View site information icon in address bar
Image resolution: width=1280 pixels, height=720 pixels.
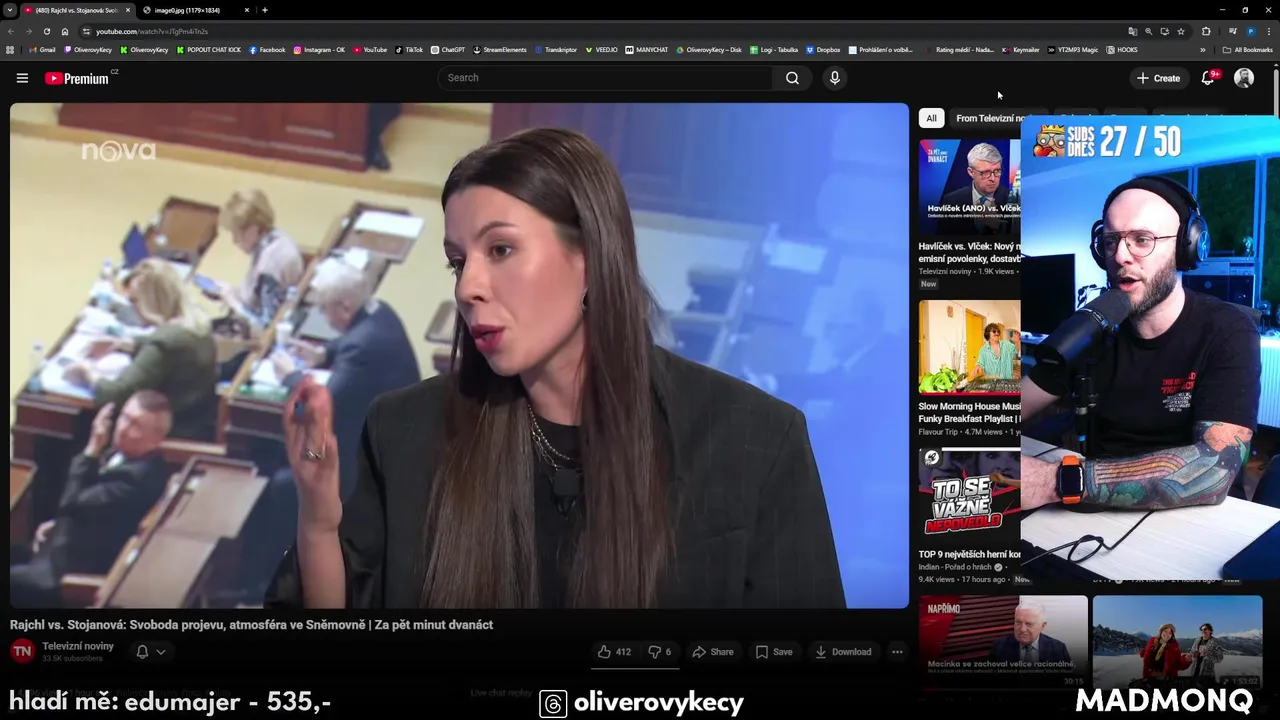pyautogui.click(x=86, y=31)
